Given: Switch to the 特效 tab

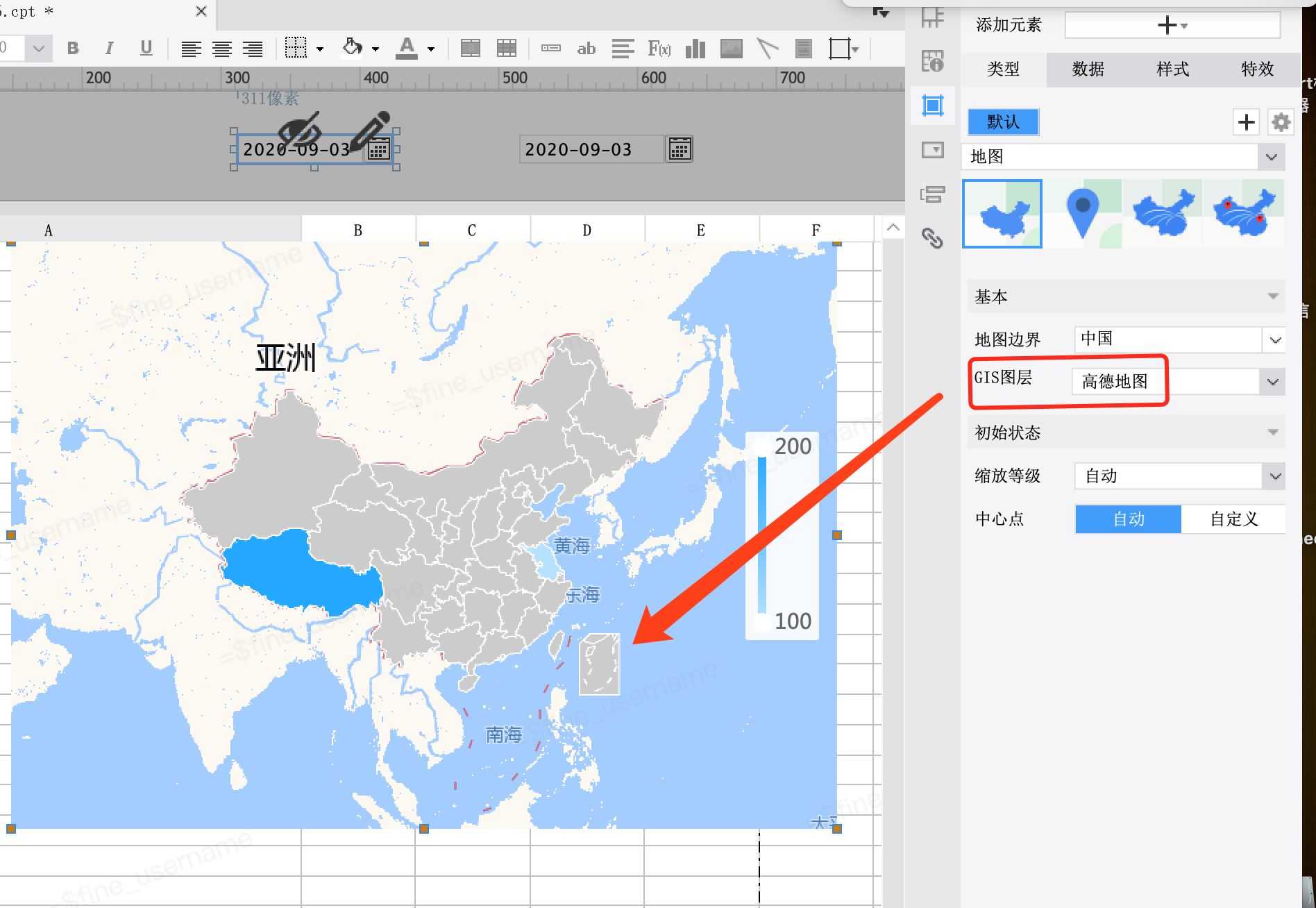Looking at the screenshot, I should tap(1257, 69).
